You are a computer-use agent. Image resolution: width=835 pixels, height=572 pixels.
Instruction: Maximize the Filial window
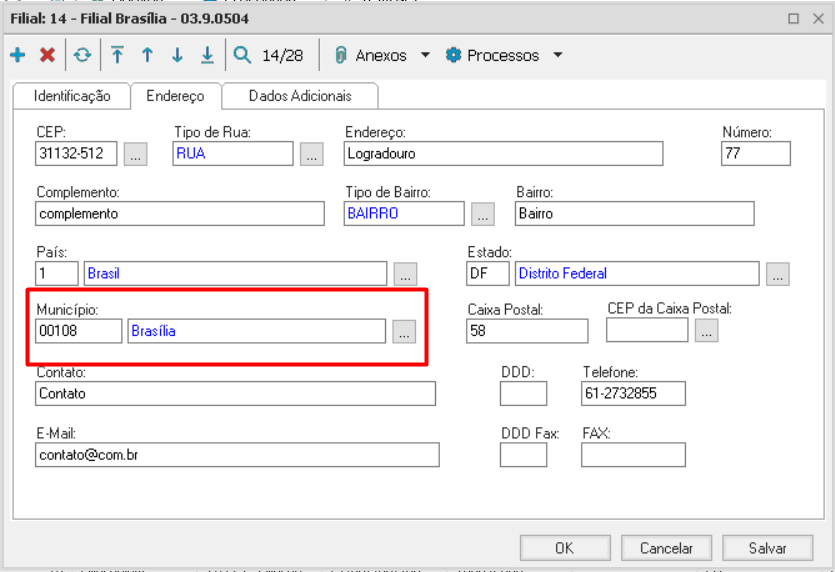click(x=793, y=19)
